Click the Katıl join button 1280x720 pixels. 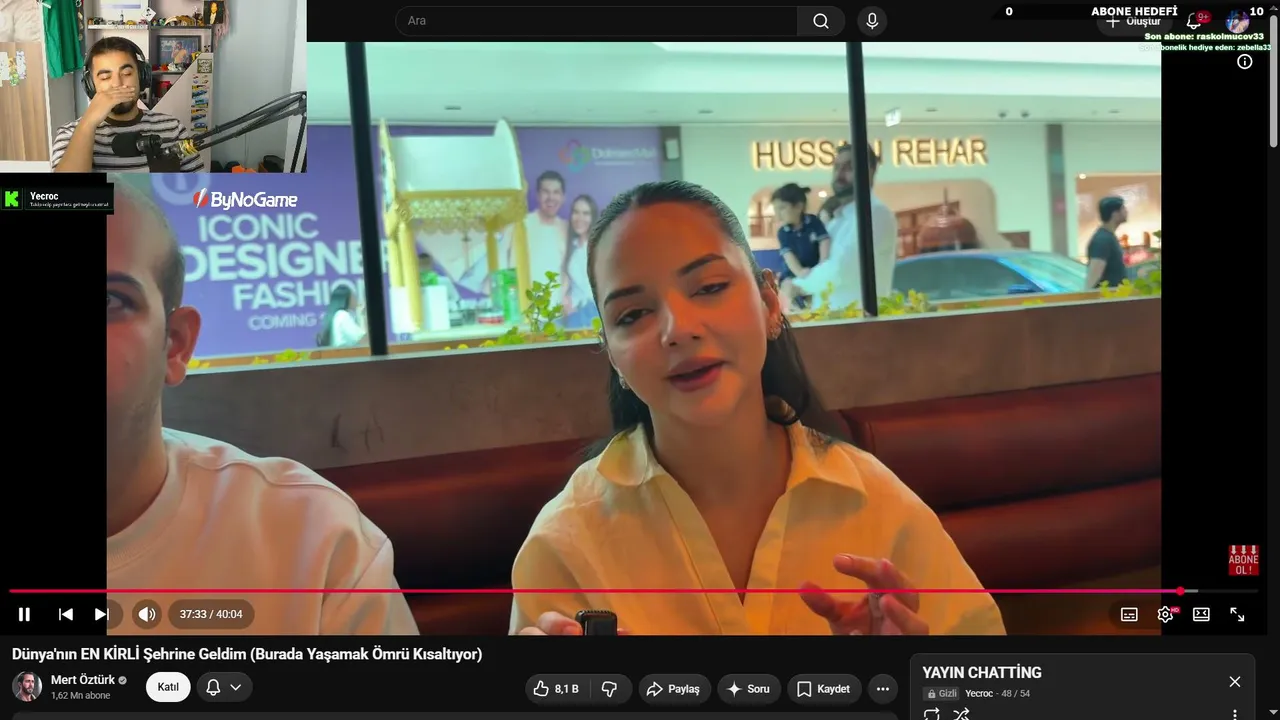pos(168,687)
